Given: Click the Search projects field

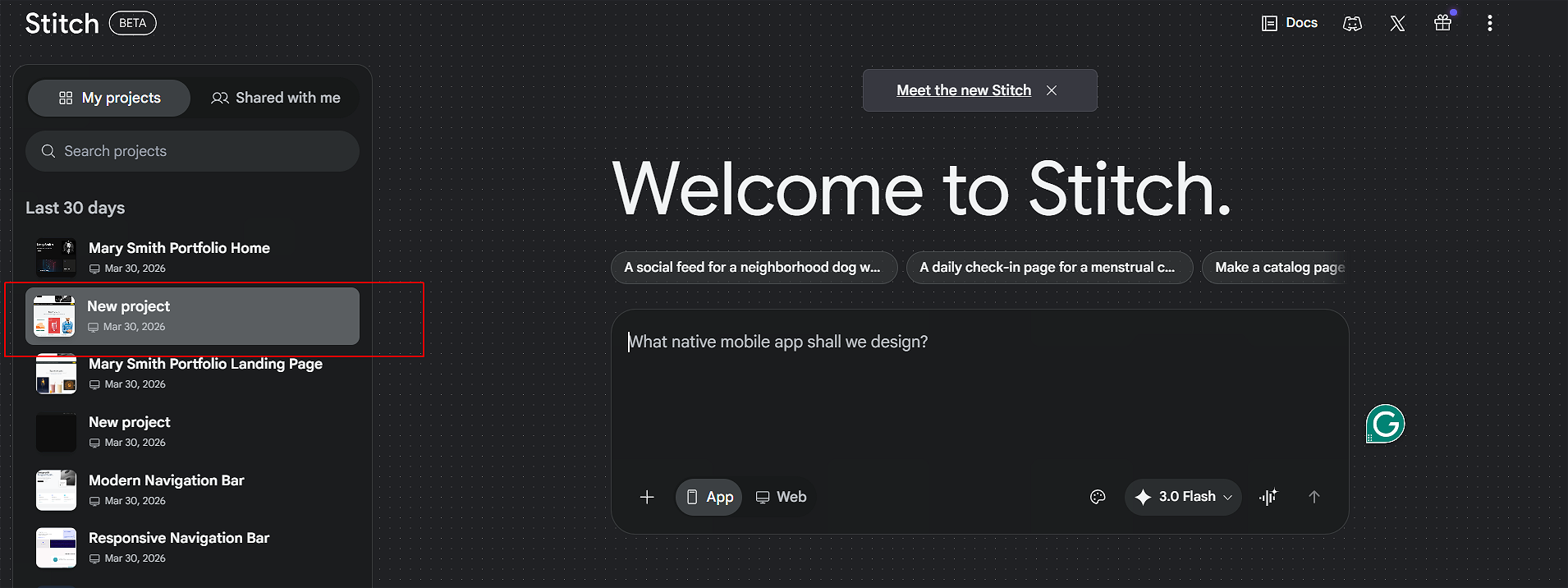Looking at the screenshot, I should (x=192, y=151).
